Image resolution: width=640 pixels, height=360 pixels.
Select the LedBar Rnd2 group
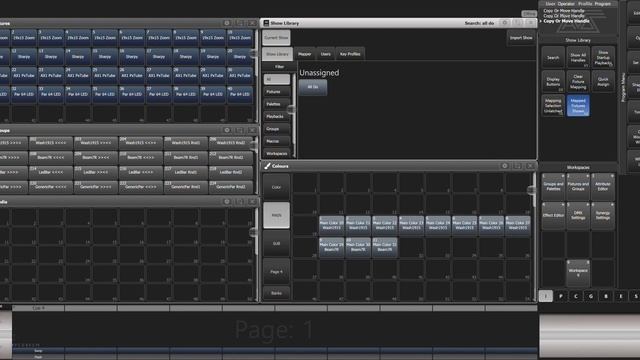231,172
